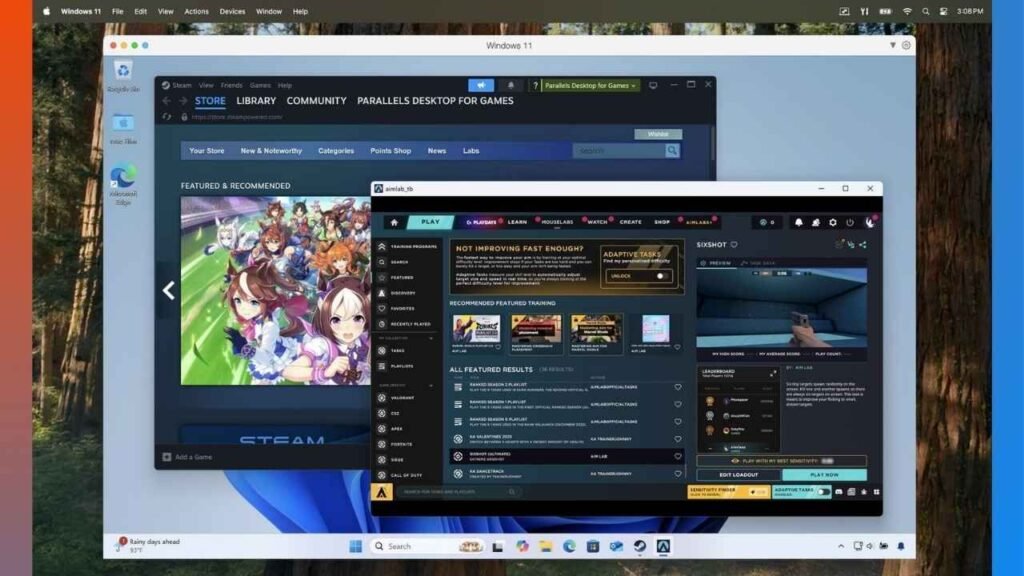Collapse the My Collection sidebar section
The image size is (1024, 576).
coord(432,339)
